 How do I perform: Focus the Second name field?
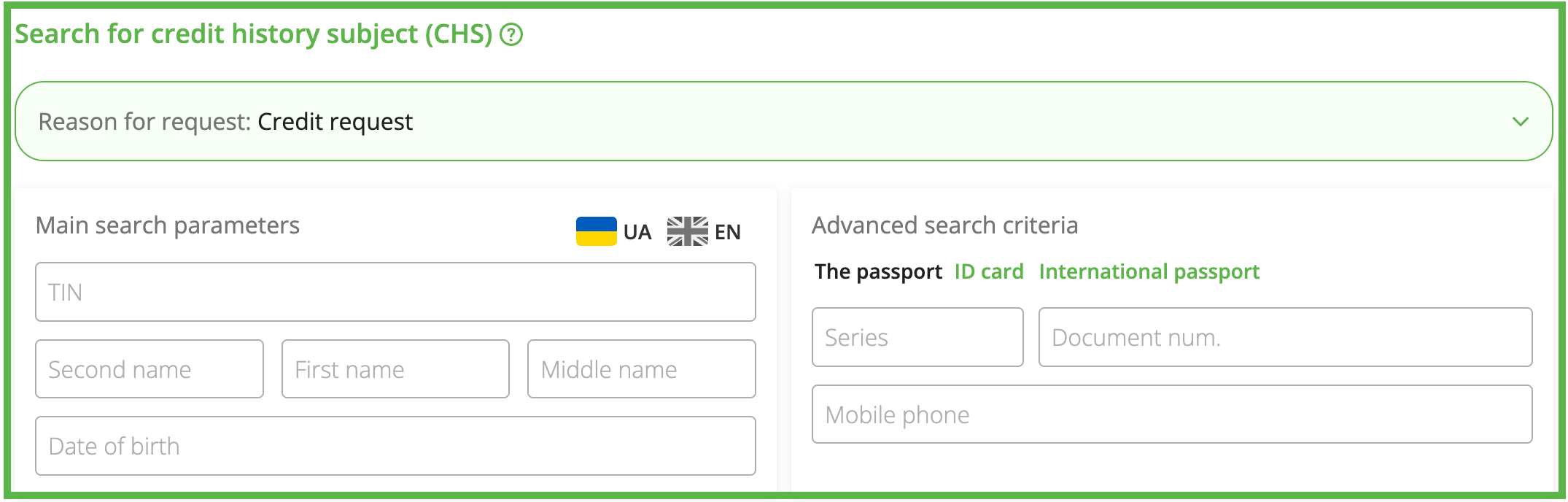point(150,369)
